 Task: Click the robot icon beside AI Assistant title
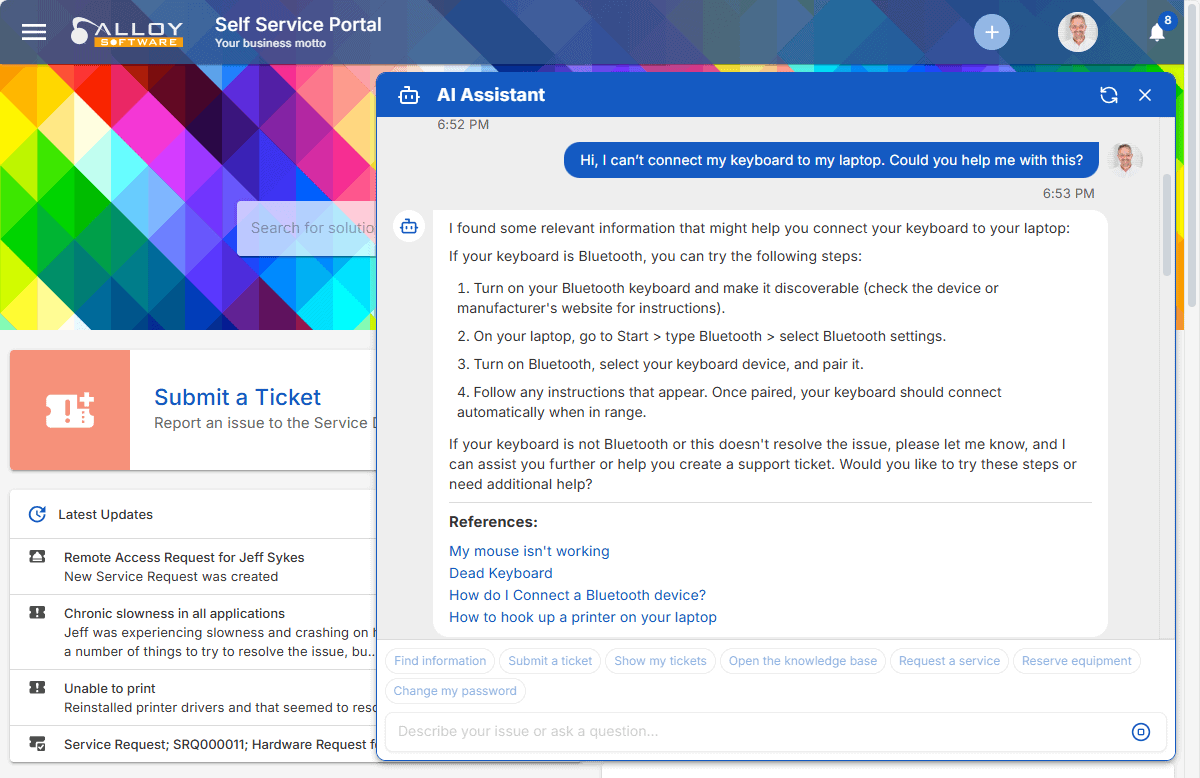point(409,94)
